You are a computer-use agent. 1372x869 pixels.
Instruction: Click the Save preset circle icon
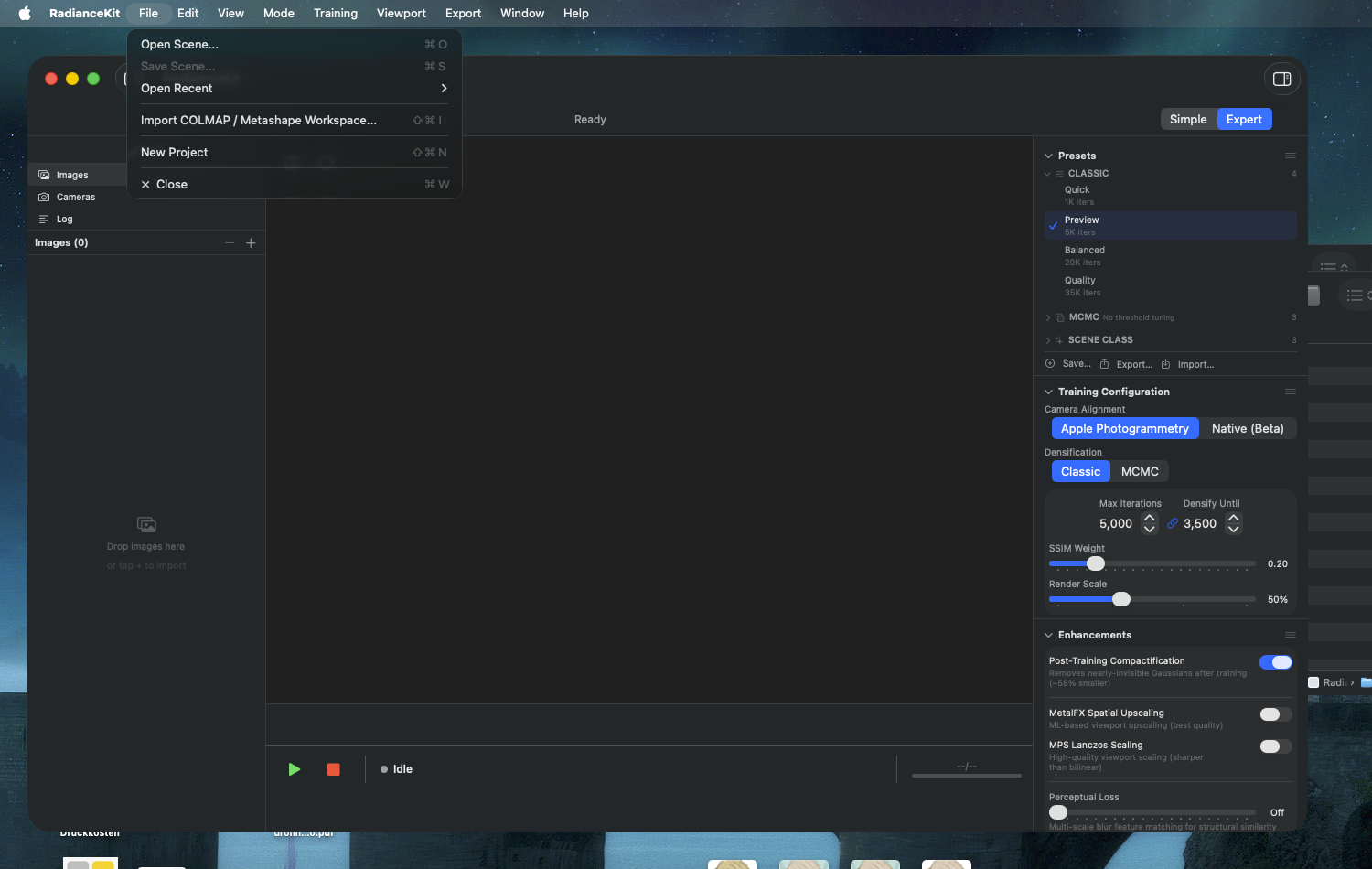point(1050,363)
